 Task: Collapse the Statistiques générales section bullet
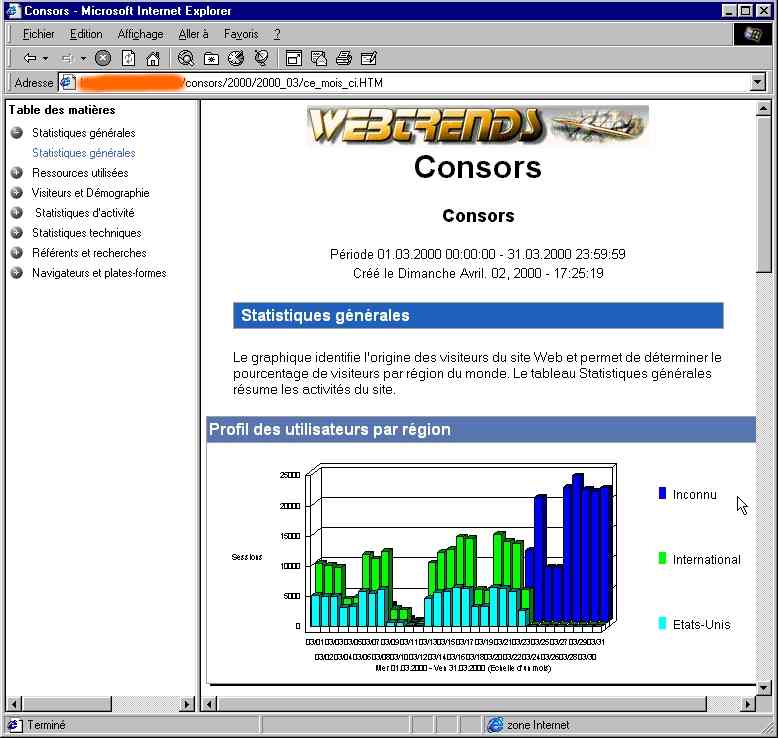[x=17, y=133]
